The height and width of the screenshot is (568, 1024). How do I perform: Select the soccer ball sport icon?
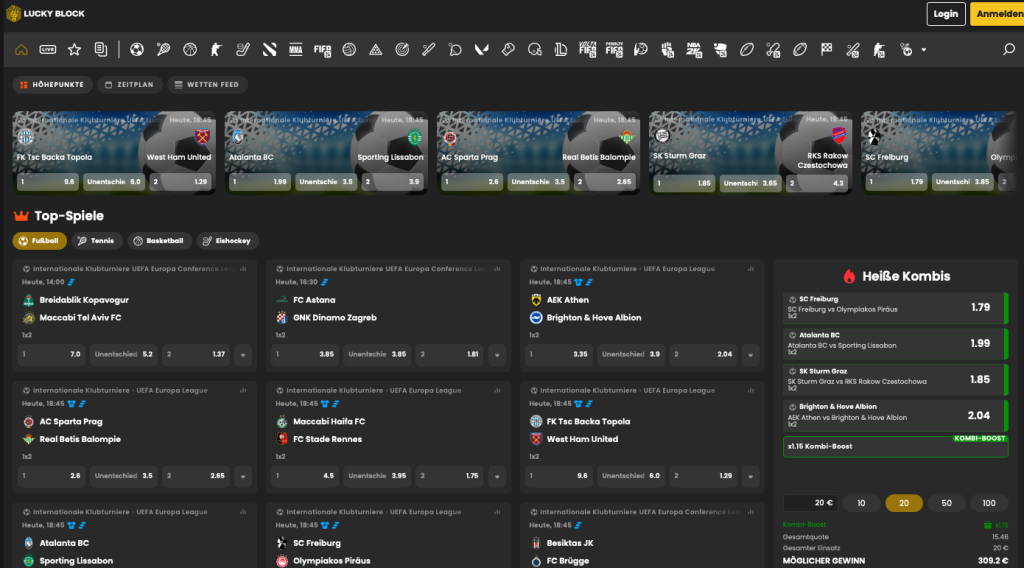coord(136,50)
